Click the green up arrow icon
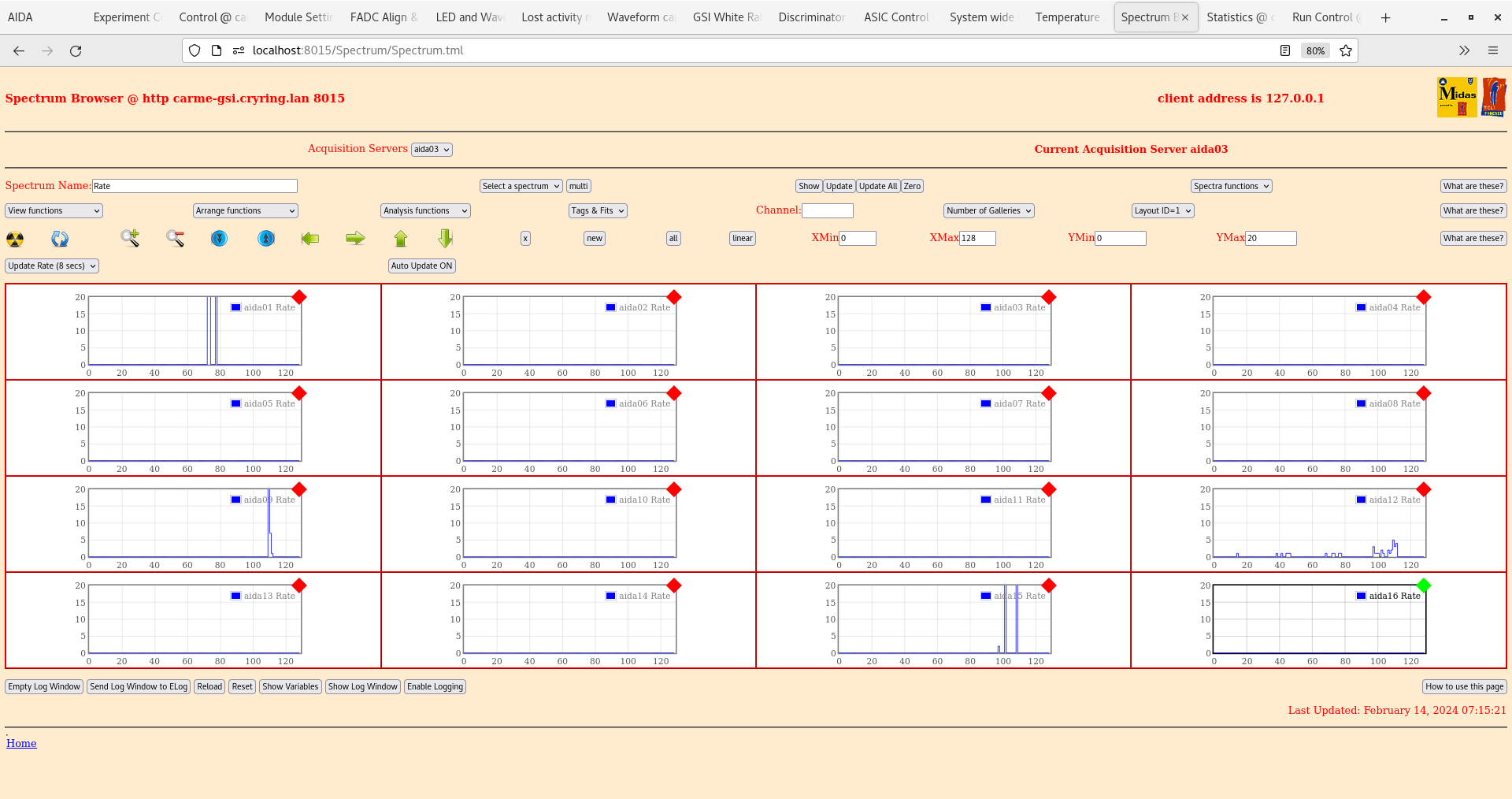The height and width of the screenshot is (799, 1512). 401,239
